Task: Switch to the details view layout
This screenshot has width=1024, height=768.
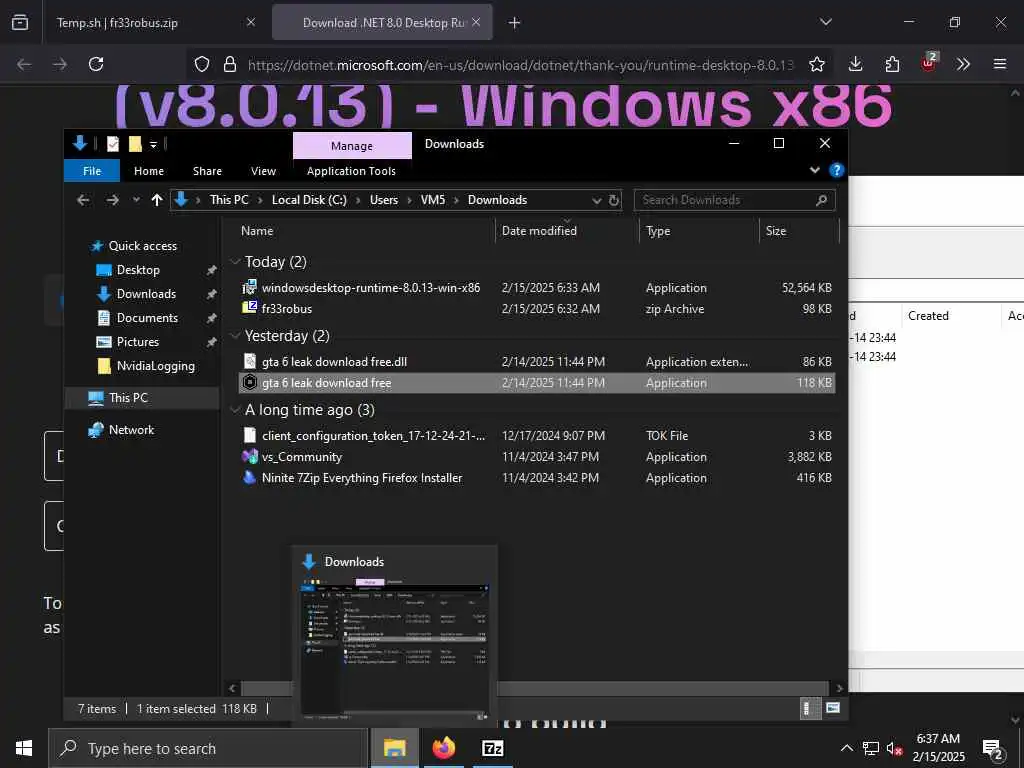Action: 808,708
